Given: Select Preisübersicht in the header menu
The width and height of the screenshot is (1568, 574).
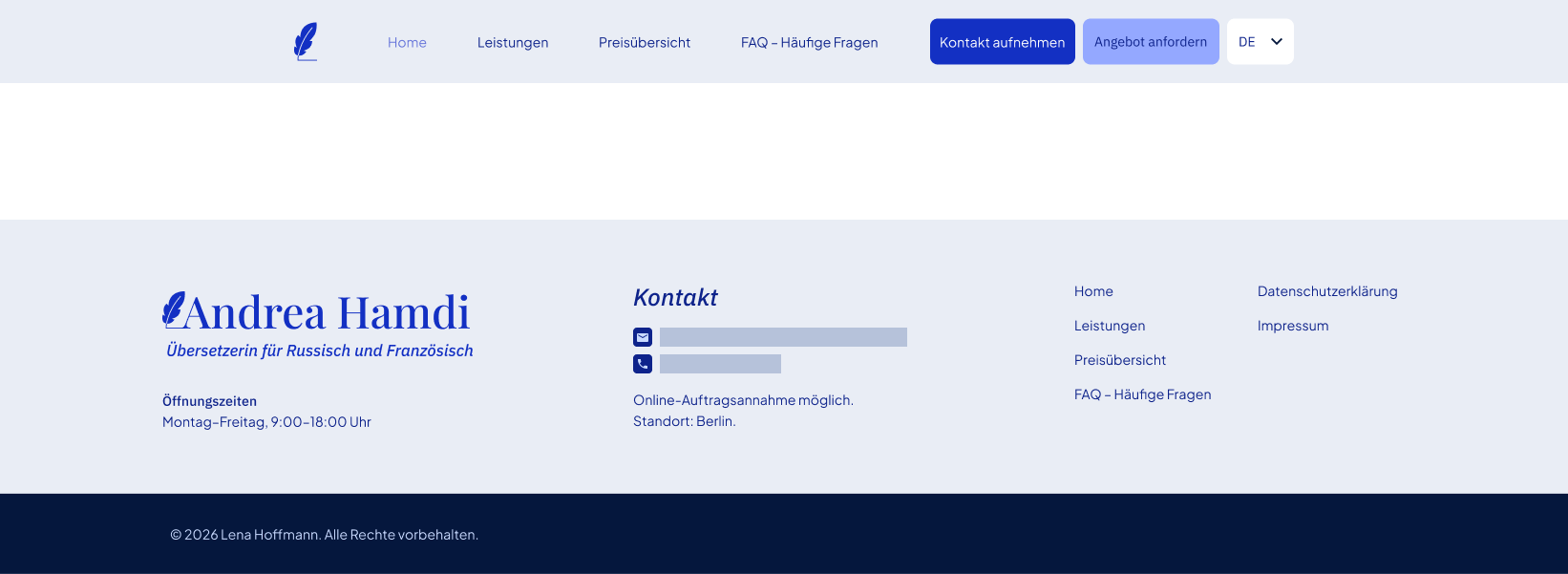Looking at the screenshot, I should (645, 43).
